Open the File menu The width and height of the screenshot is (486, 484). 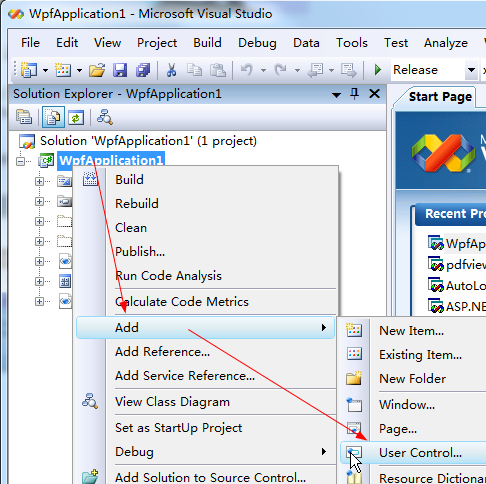click(30, 43)
